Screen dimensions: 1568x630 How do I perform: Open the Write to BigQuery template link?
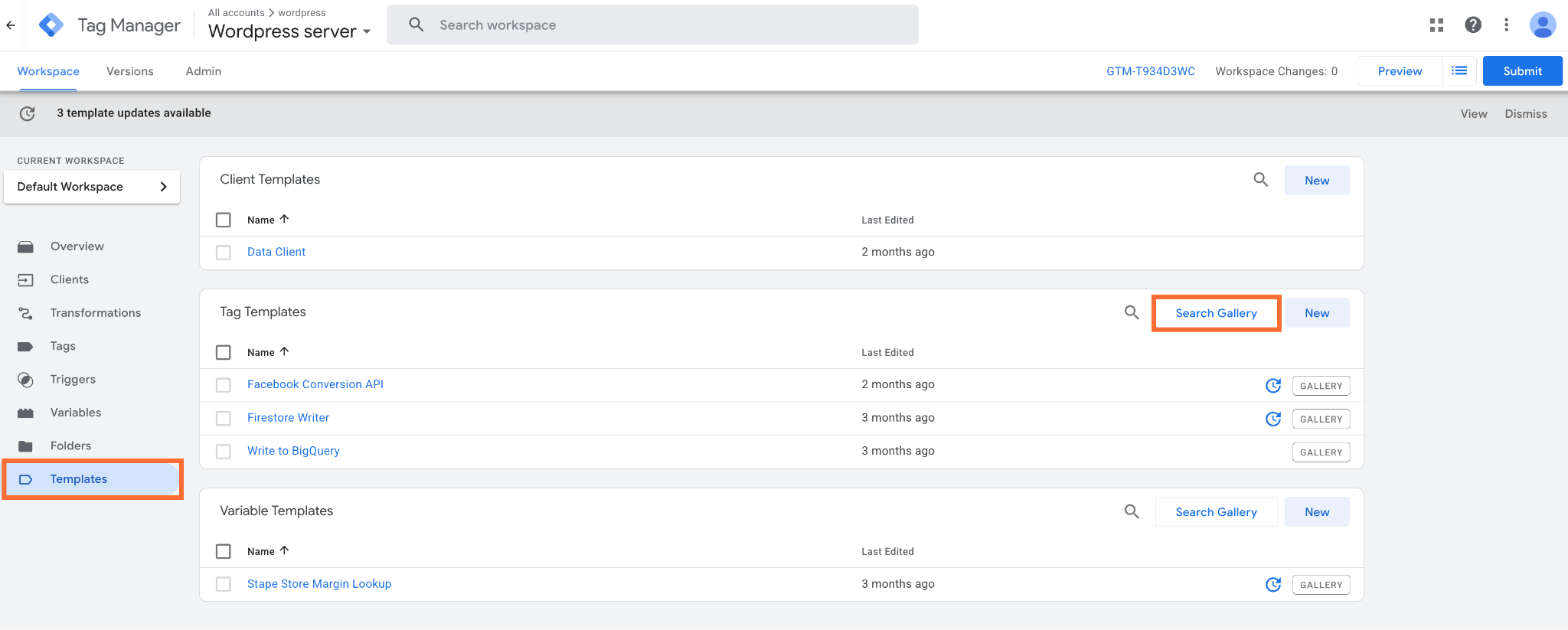click(x=293, y=451)
